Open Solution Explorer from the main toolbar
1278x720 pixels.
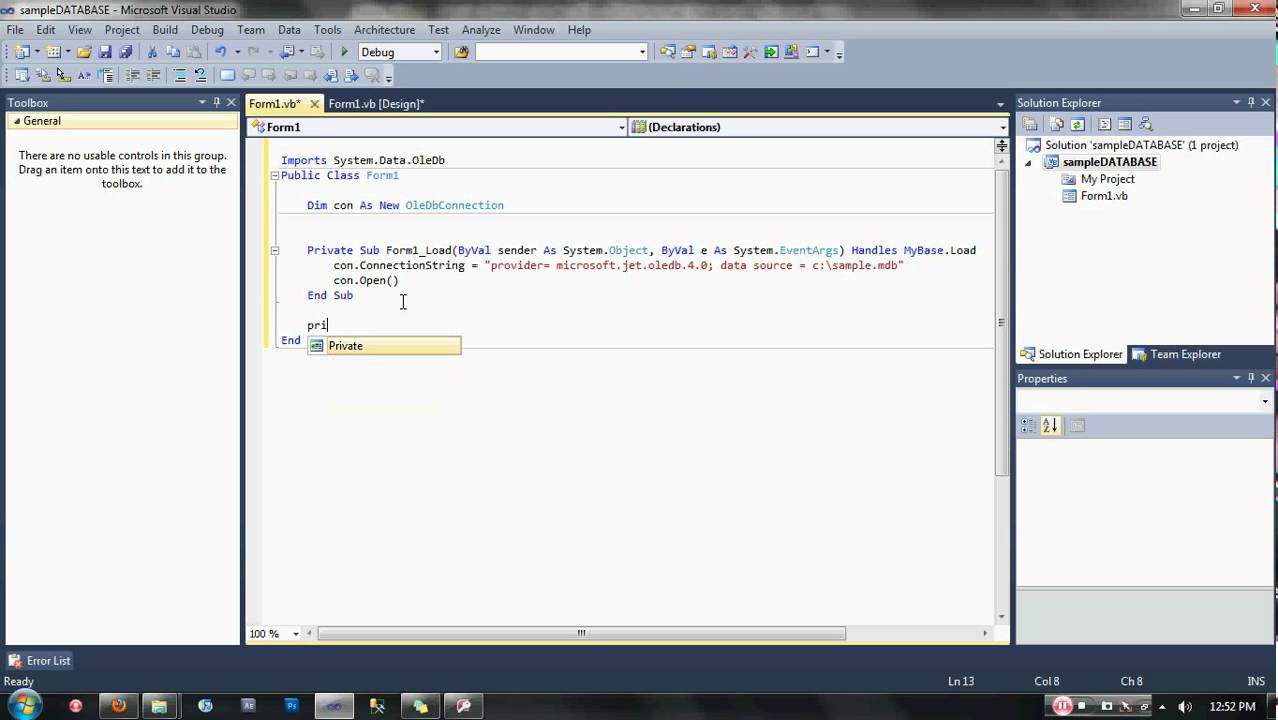click(666, 52)
